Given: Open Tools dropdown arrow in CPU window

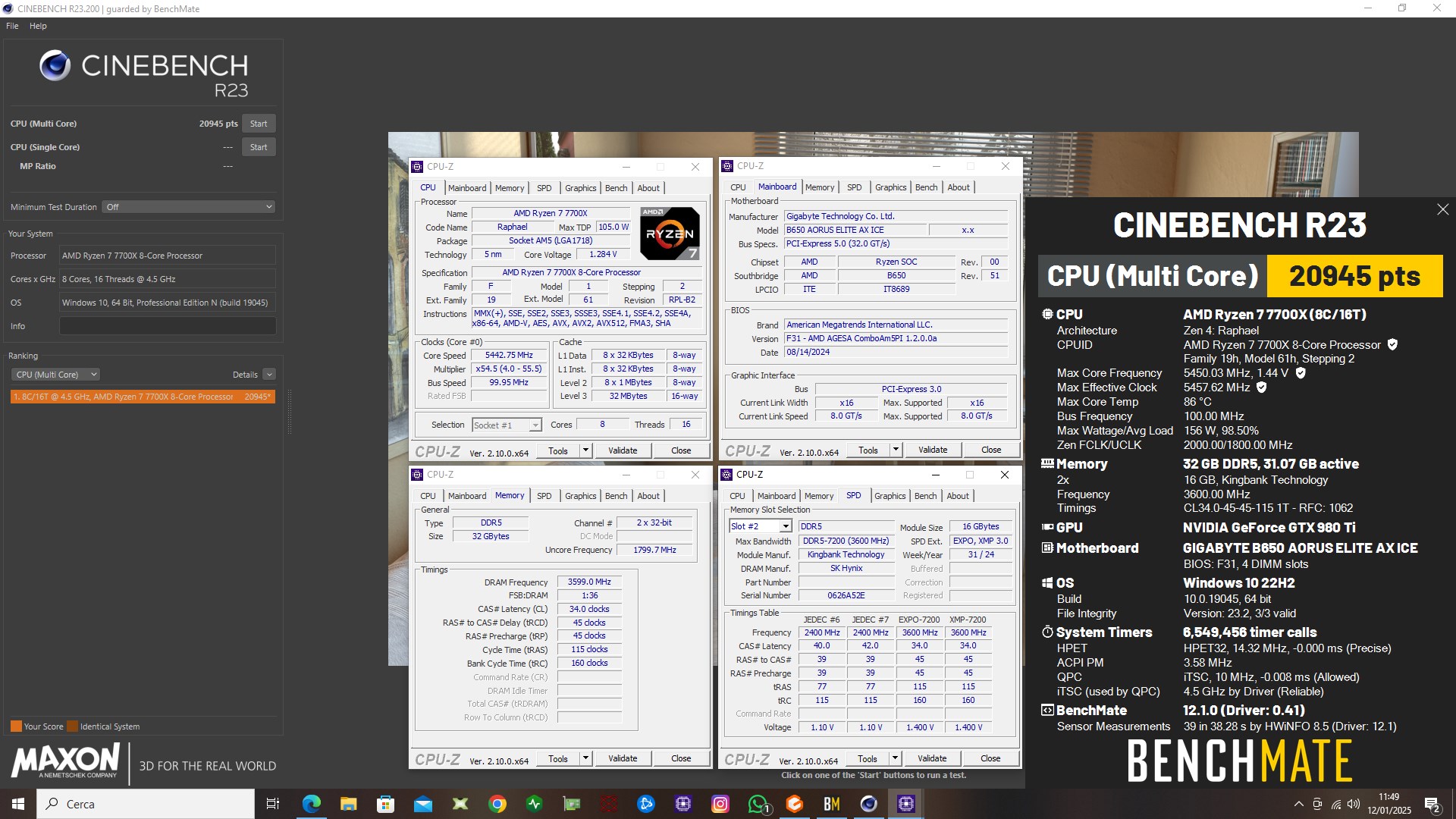Looking at the screenshot, I should pos(585,450).
